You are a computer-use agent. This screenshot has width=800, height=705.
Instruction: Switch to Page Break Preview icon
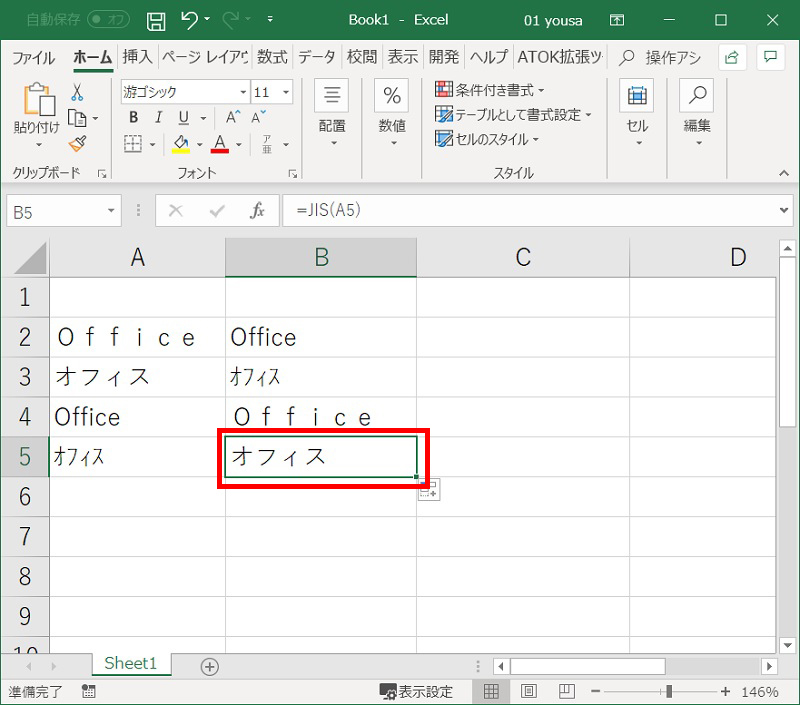(x=566, y=692)
